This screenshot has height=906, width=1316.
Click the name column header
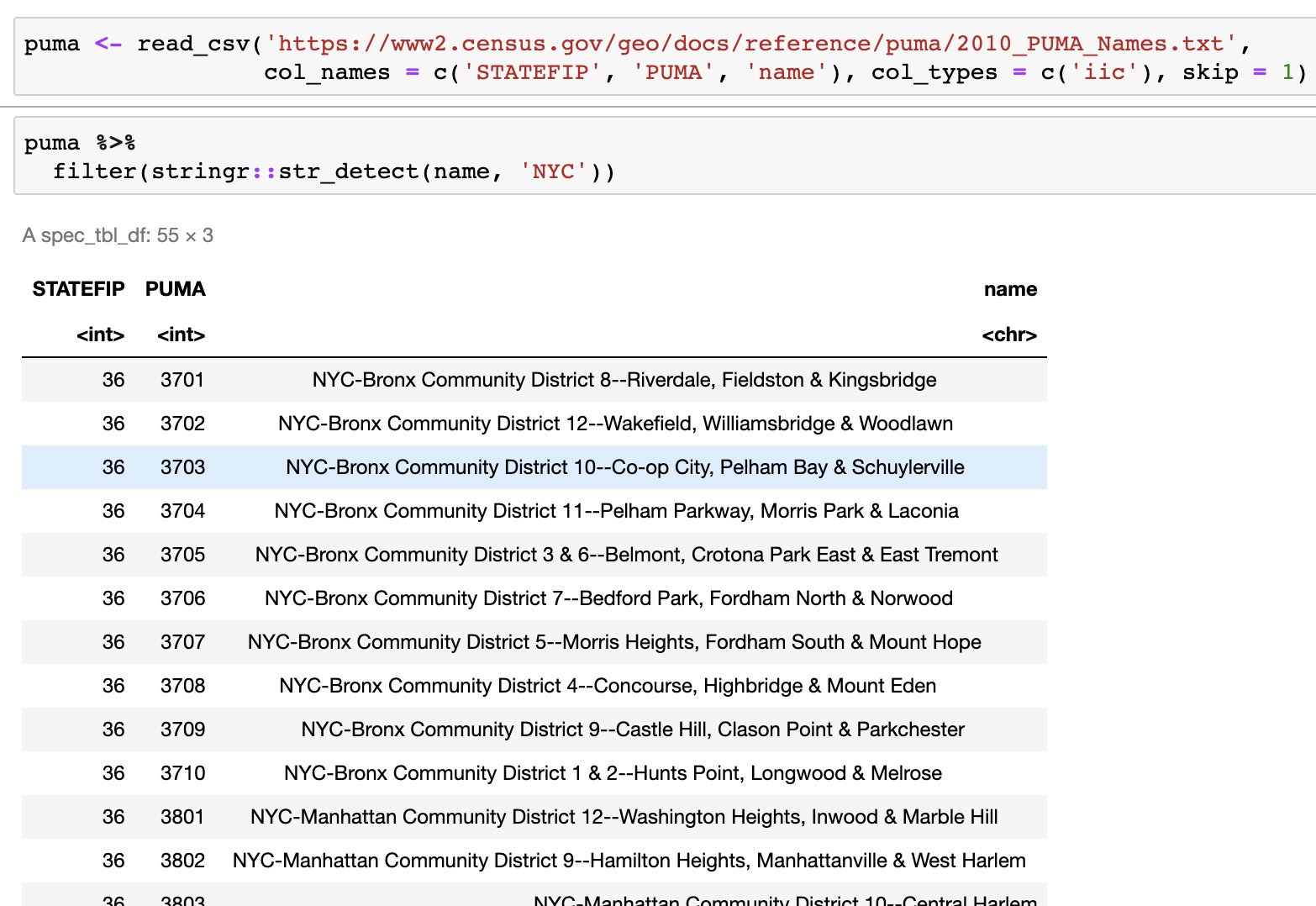click(x=1010, y=289)
